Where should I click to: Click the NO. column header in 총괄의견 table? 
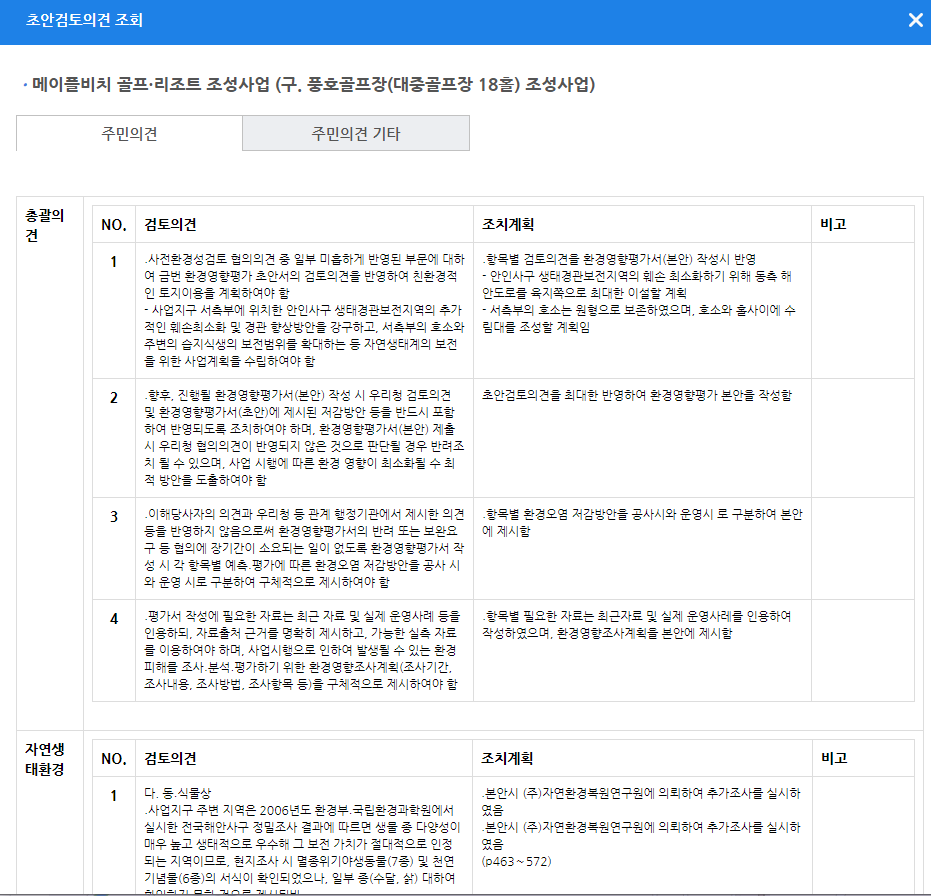113,224
